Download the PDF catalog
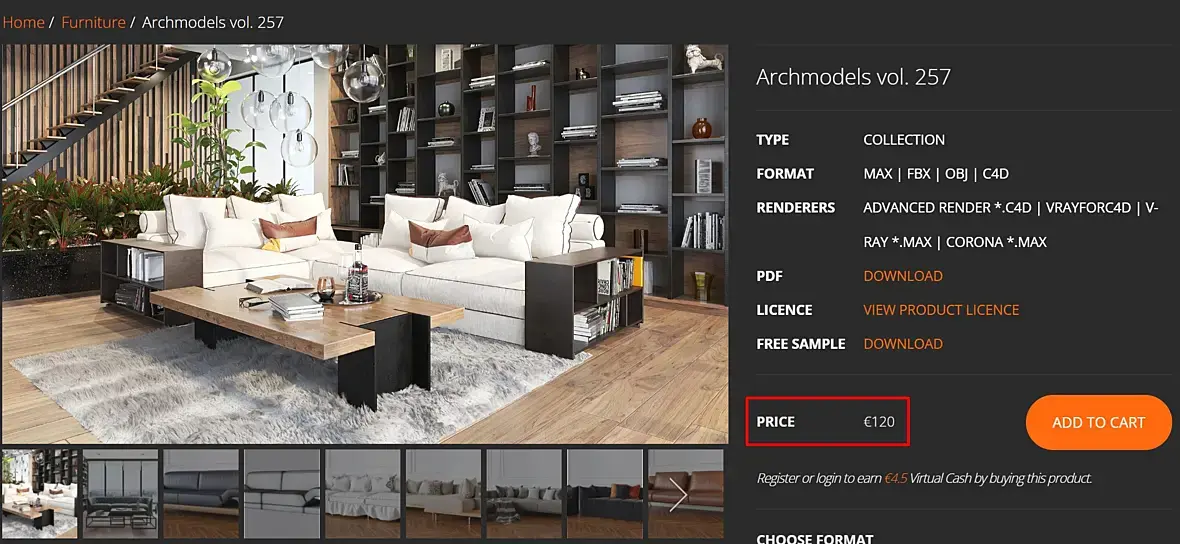The image size is (1180, 544). click(903, 276)
